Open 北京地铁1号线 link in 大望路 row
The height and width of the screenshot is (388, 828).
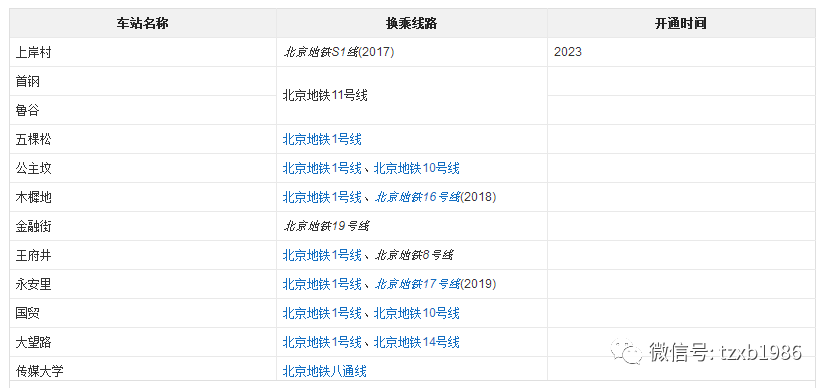tap(322, 343)
